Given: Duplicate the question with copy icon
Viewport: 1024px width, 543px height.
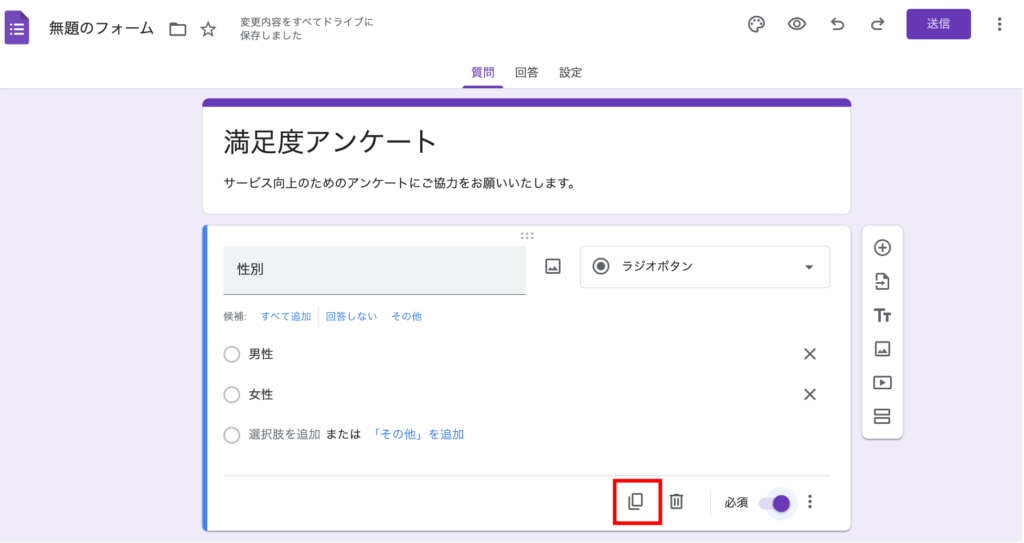Looking at the screenshot, I should (x=636, y=502).
